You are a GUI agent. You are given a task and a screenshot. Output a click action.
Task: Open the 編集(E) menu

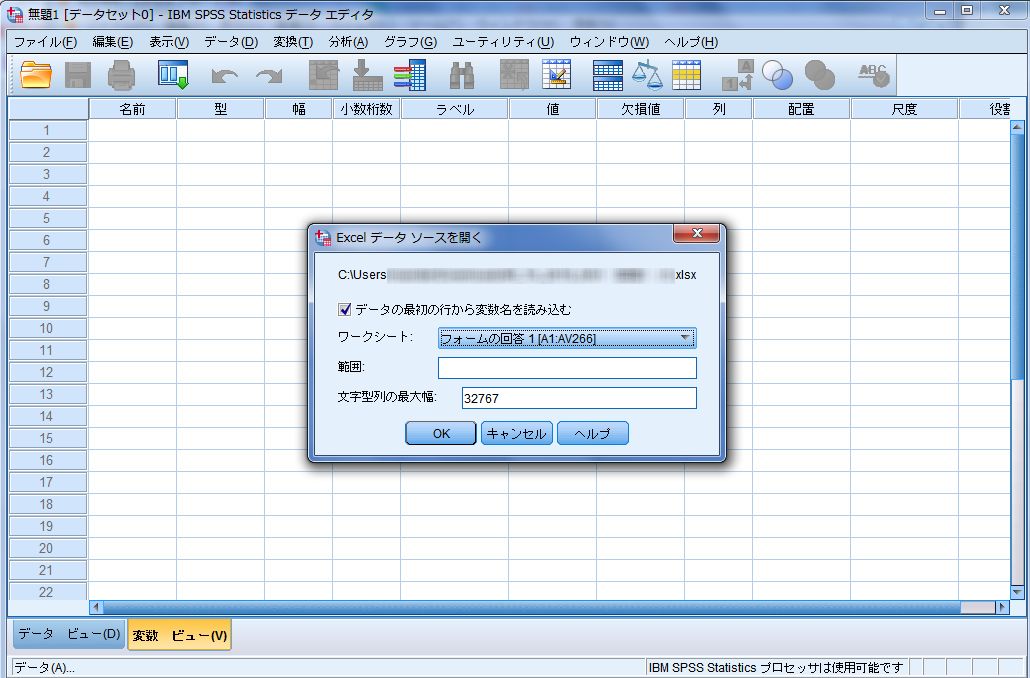(x=112, y=42)
